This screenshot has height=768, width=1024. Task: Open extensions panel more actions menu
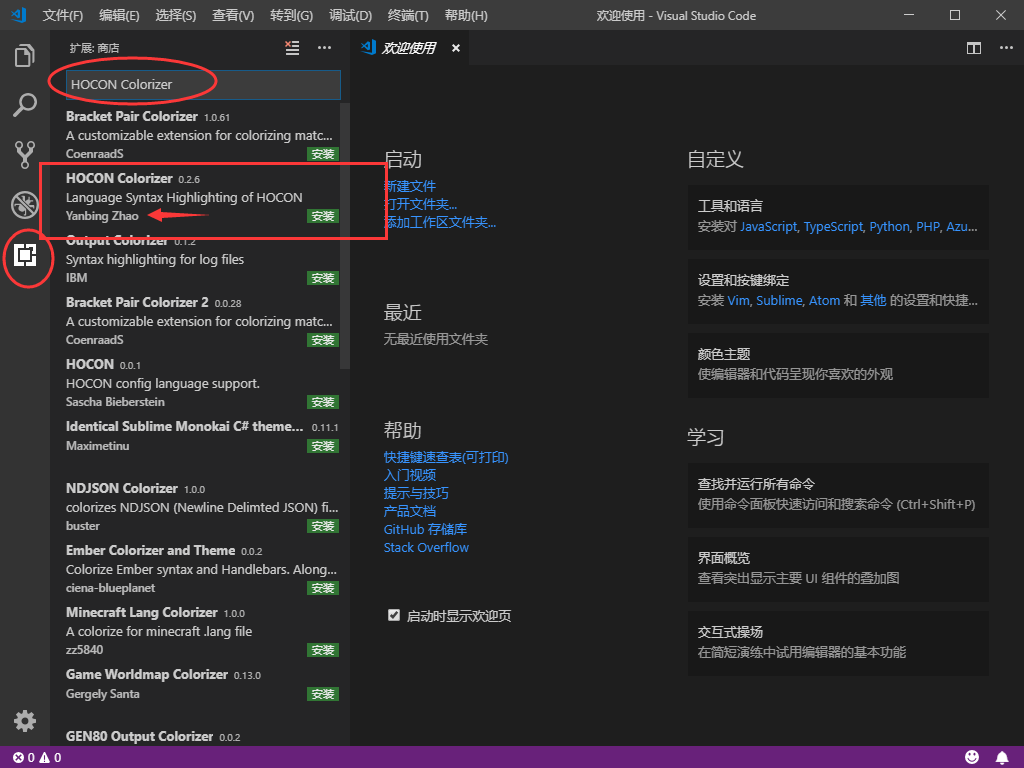[x=325, y=48]
